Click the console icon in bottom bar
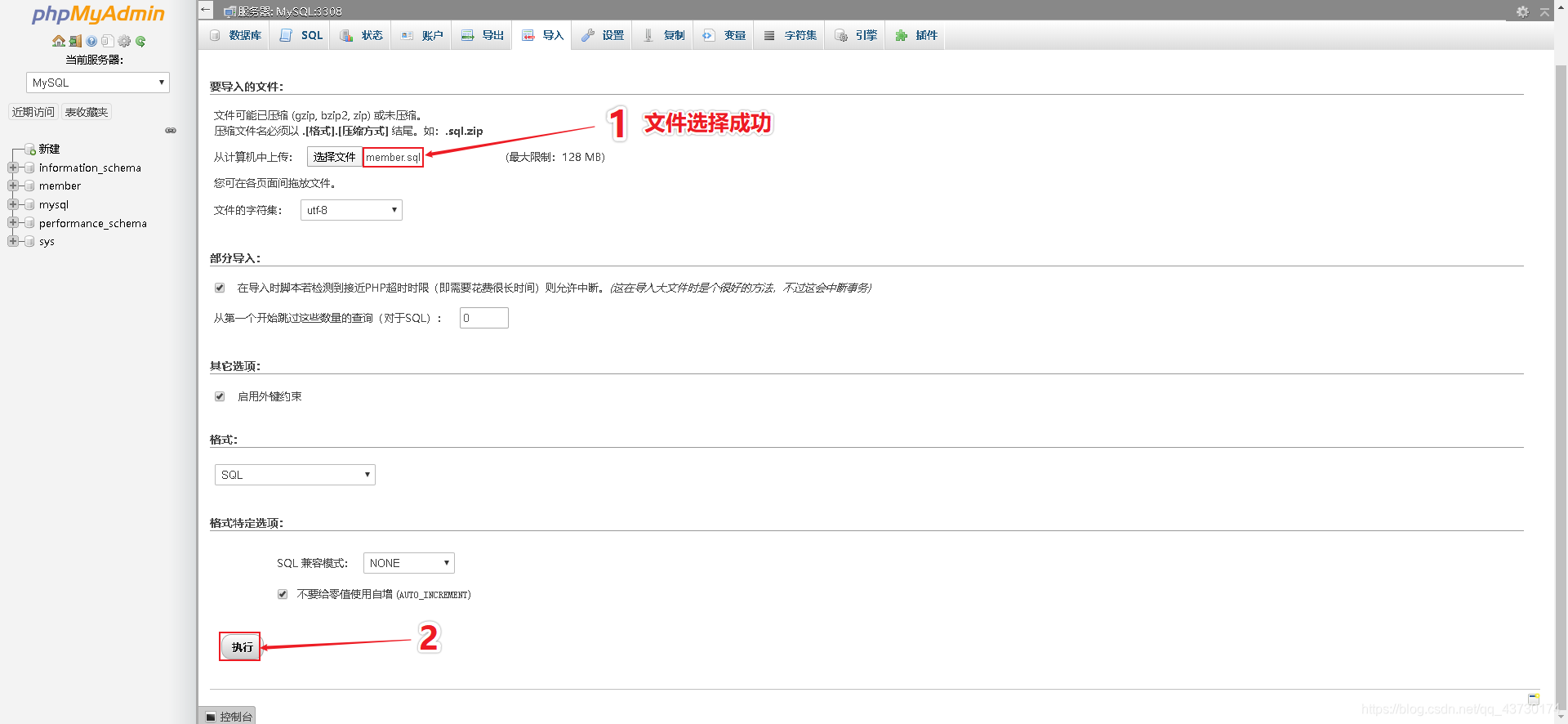 [x=211, y=717]
